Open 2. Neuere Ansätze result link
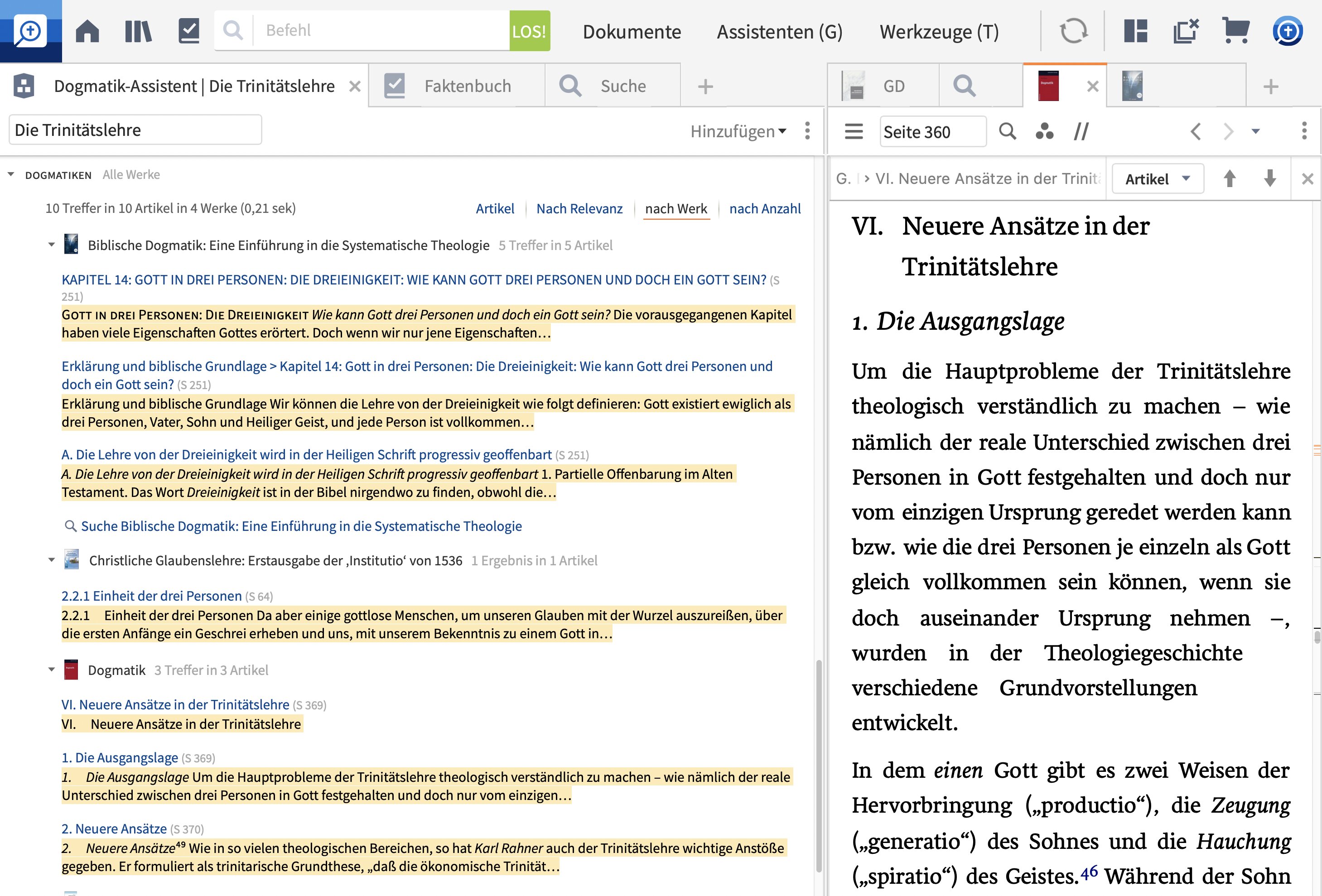Image resolution: width=1322 pixels, height=896 pixels. [x=114, y=829]
